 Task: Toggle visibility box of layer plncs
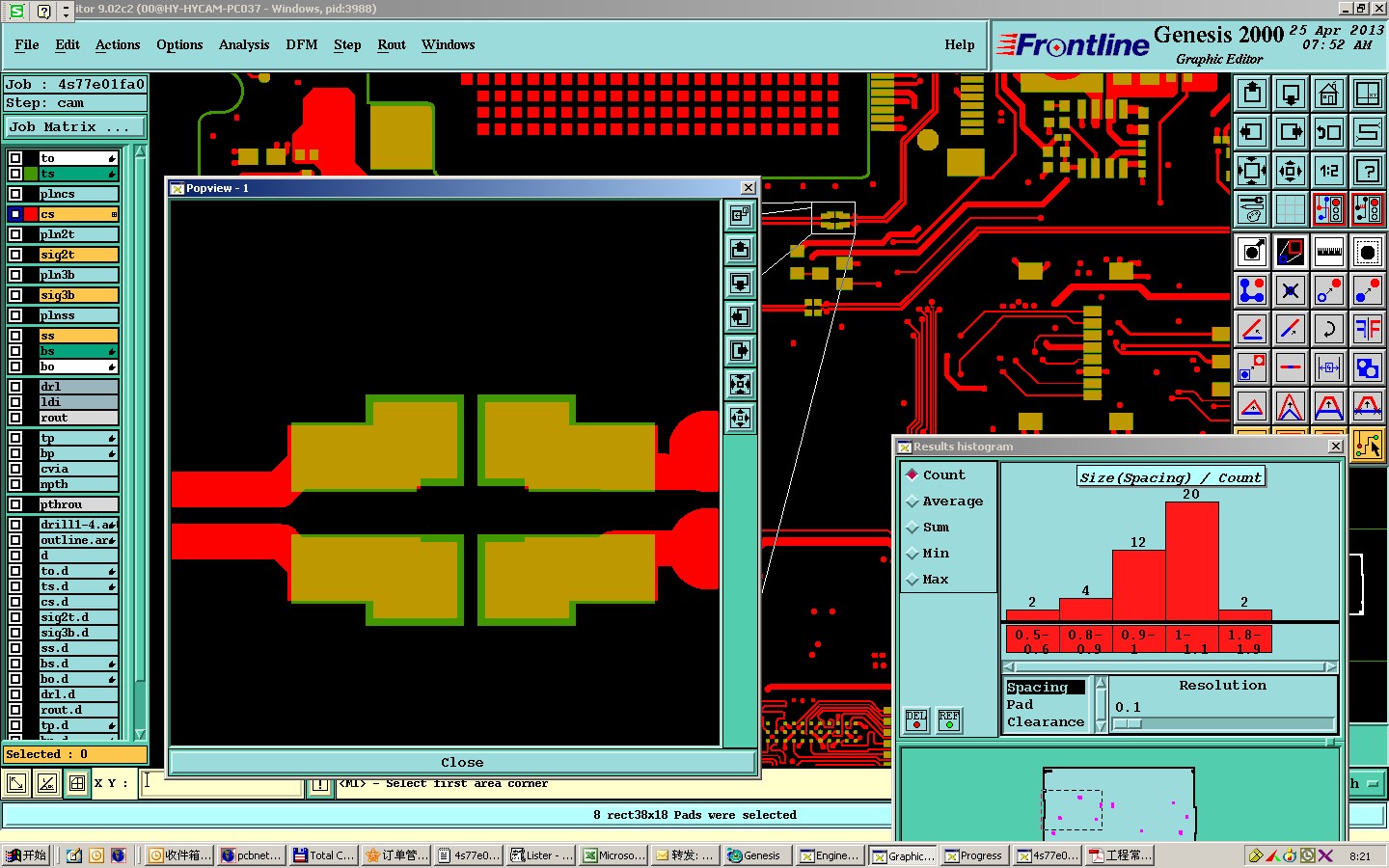click(x=15, y=194)
